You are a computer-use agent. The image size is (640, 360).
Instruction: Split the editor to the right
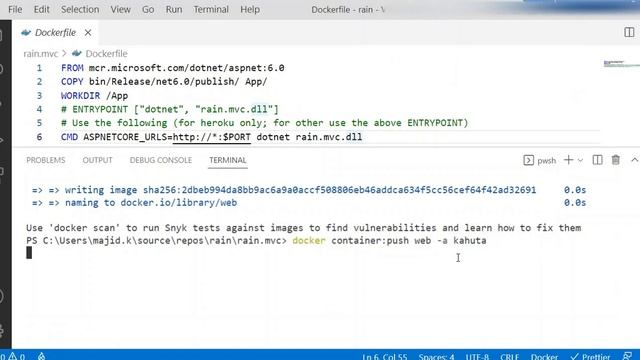click(x=629, y=32)
